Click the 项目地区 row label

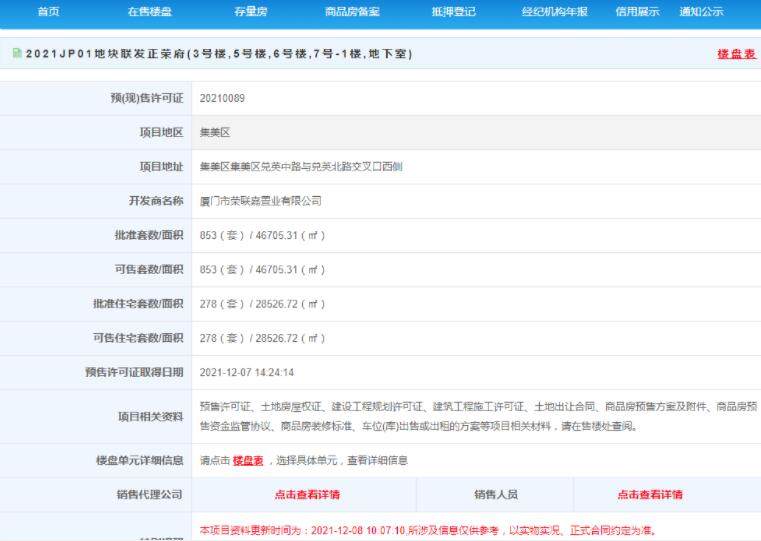click(162, 132)
